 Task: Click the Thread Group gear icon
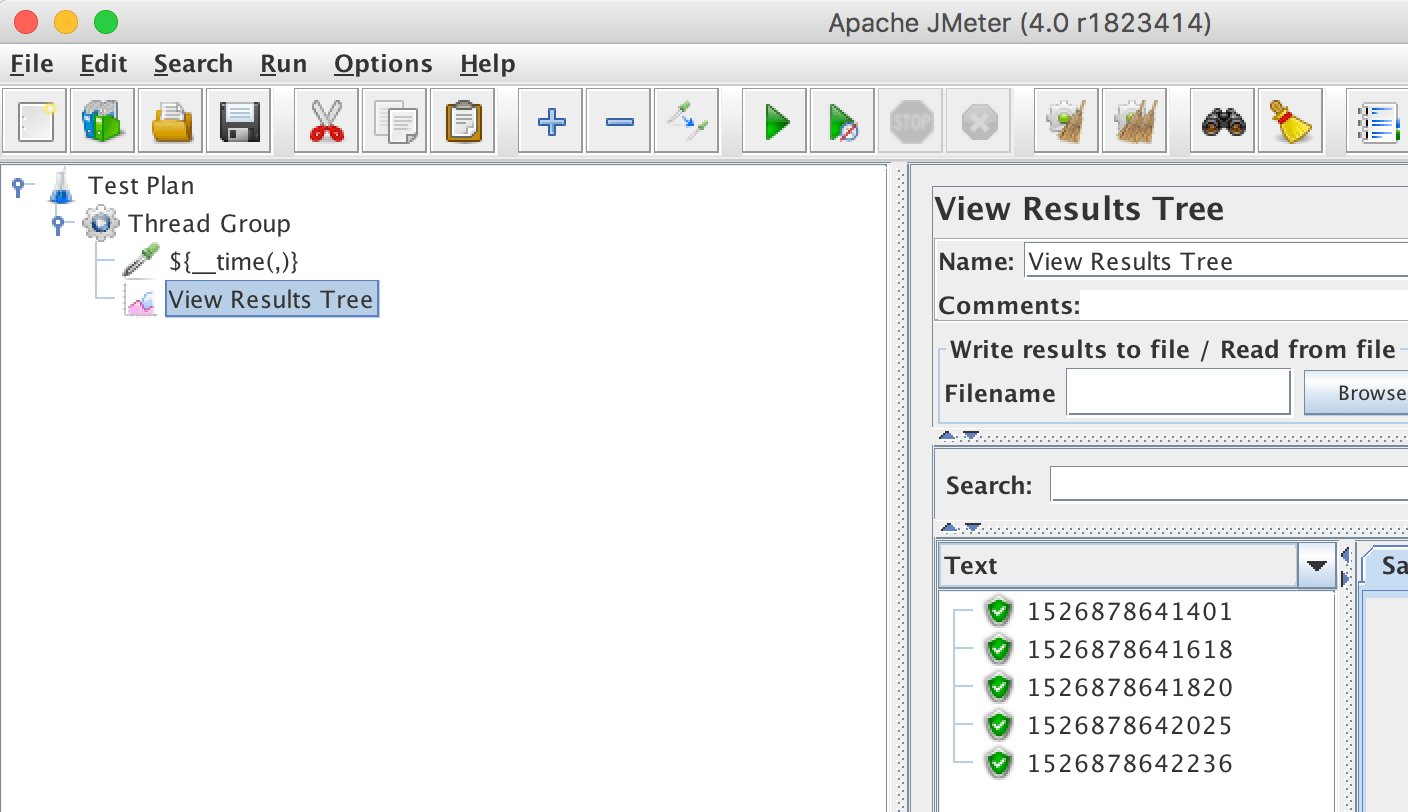[101, 223]
